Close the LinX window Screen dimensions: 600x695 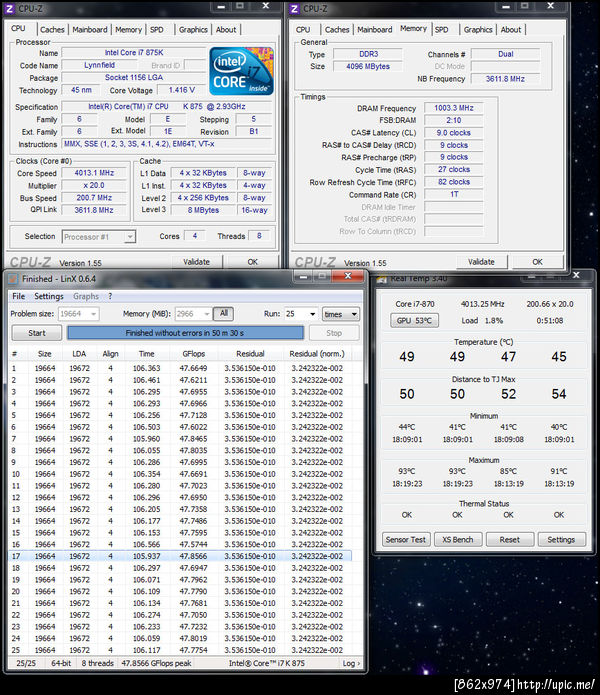(348, 276)
